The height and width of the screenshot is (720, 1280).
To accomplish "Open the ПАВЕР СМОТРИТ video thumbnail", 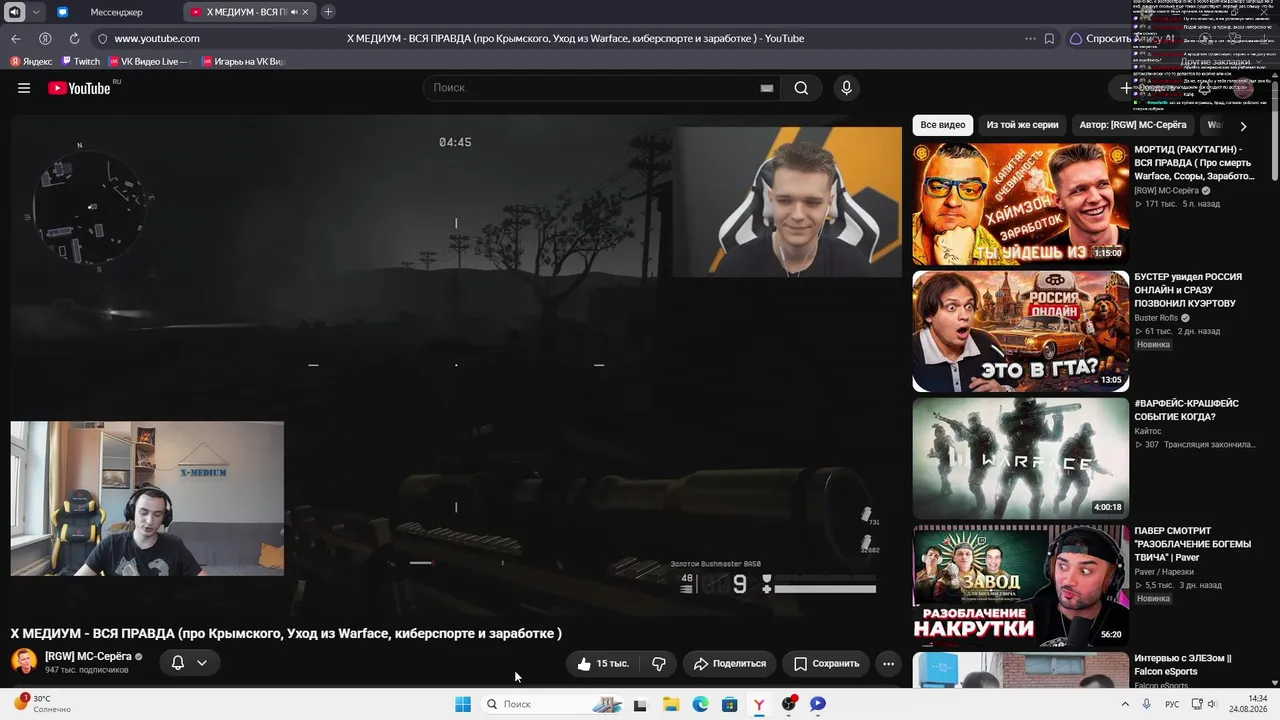I will tap(1021, 585).
